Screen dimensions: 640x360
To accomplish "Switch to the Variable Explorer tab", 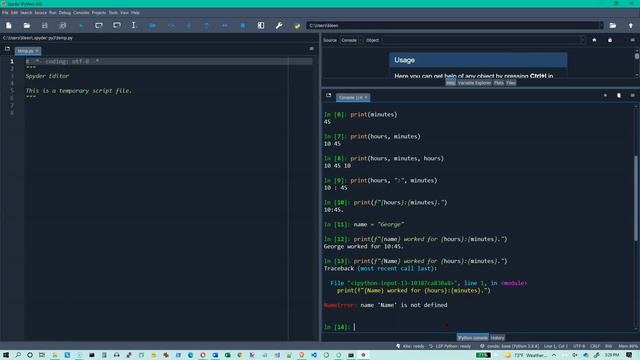I will click(x=474, y=83).
